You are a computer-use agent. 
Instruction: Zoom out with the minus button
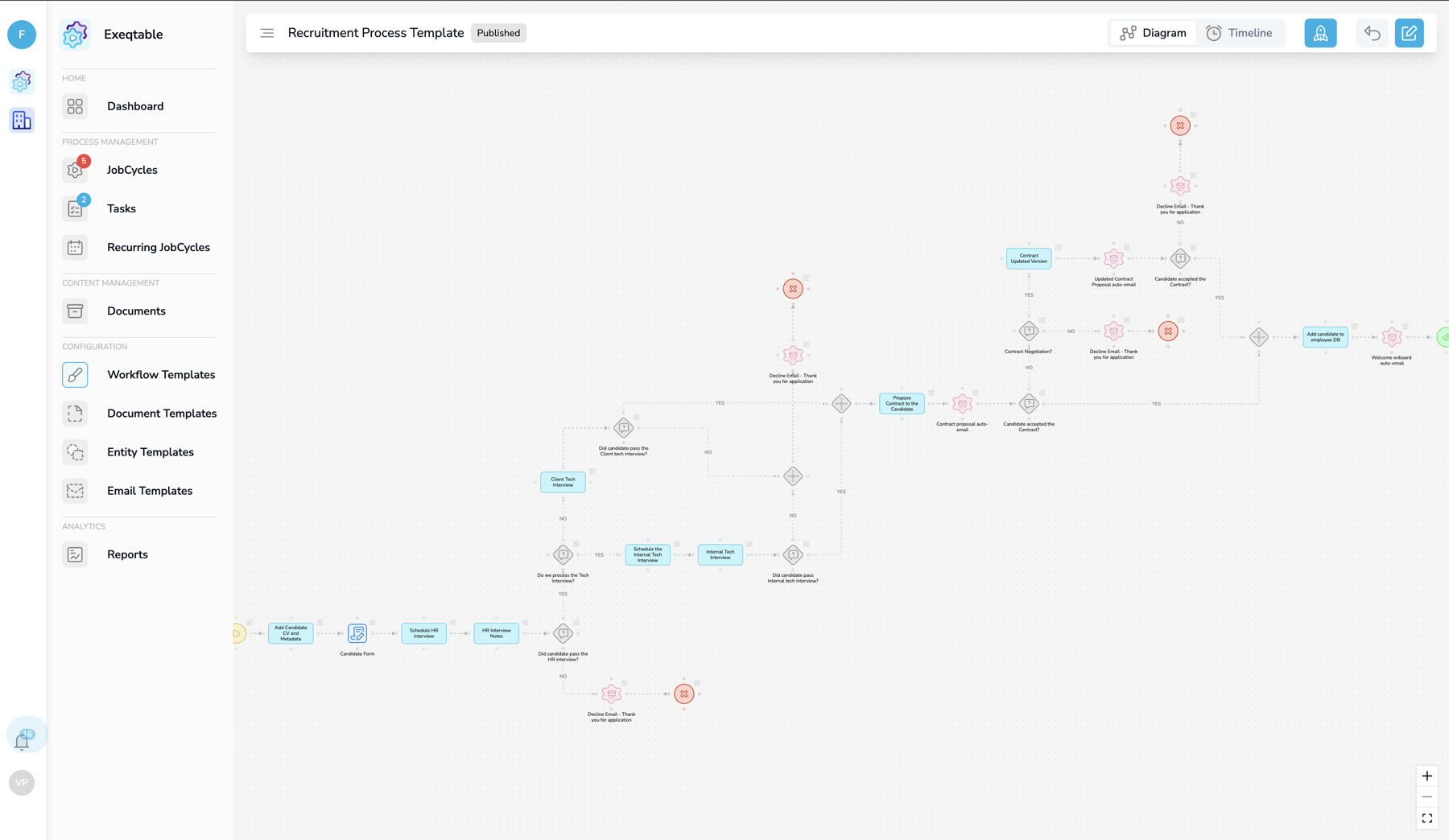(x=1426, y=797)
